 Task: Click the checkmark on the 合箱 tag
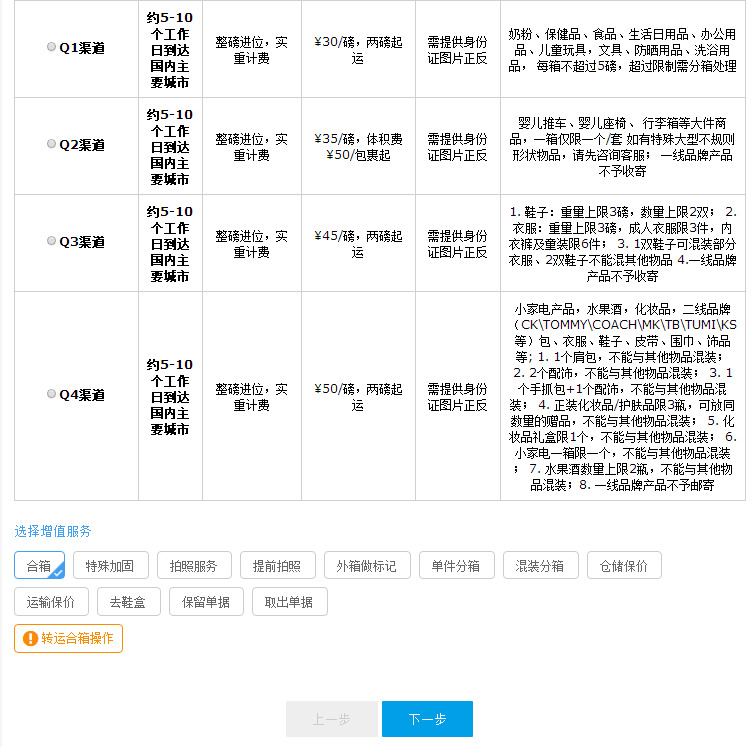pos(58,572)
